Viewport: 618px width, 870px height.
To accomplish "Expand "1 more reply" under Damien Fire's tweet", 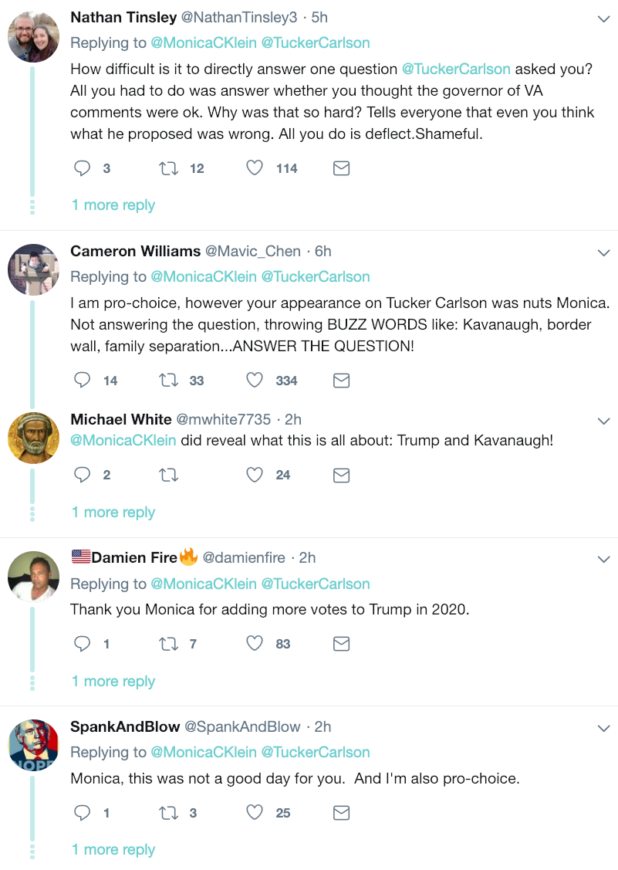I will (113, 681).
